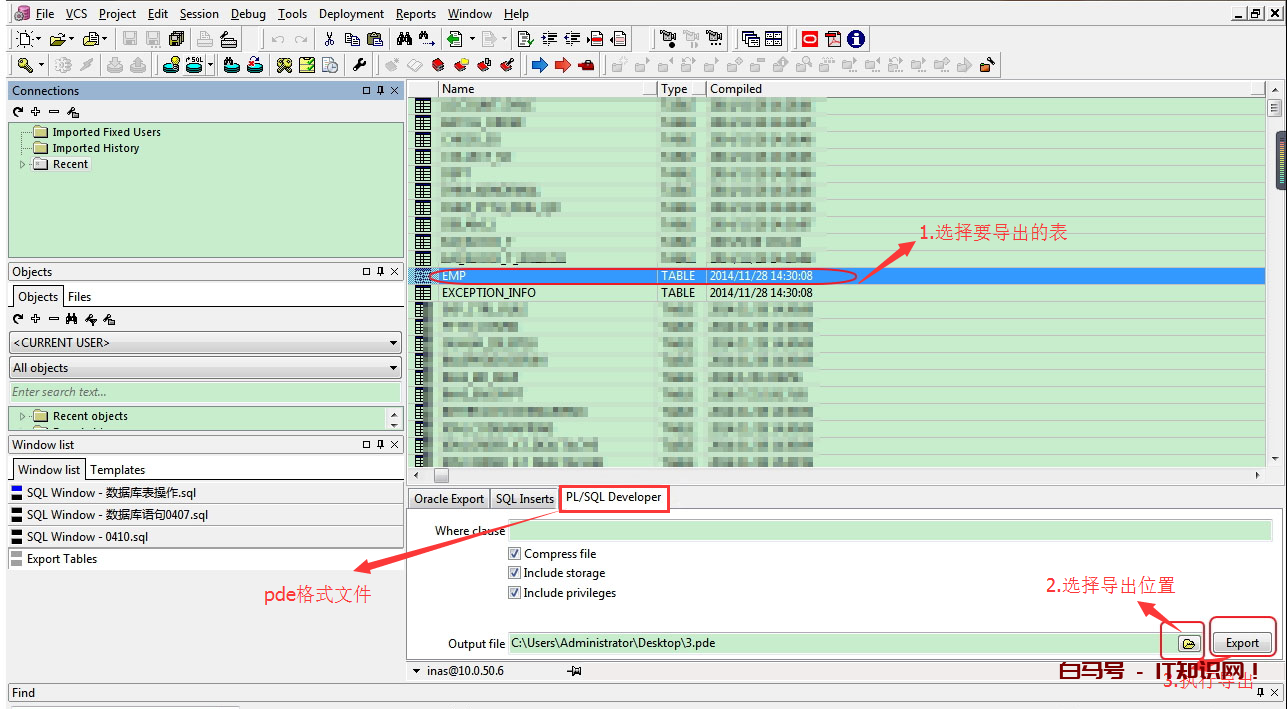The image size is (1287, 709).
Task: Click the blue info circle icon
Action: click(856, 39)
